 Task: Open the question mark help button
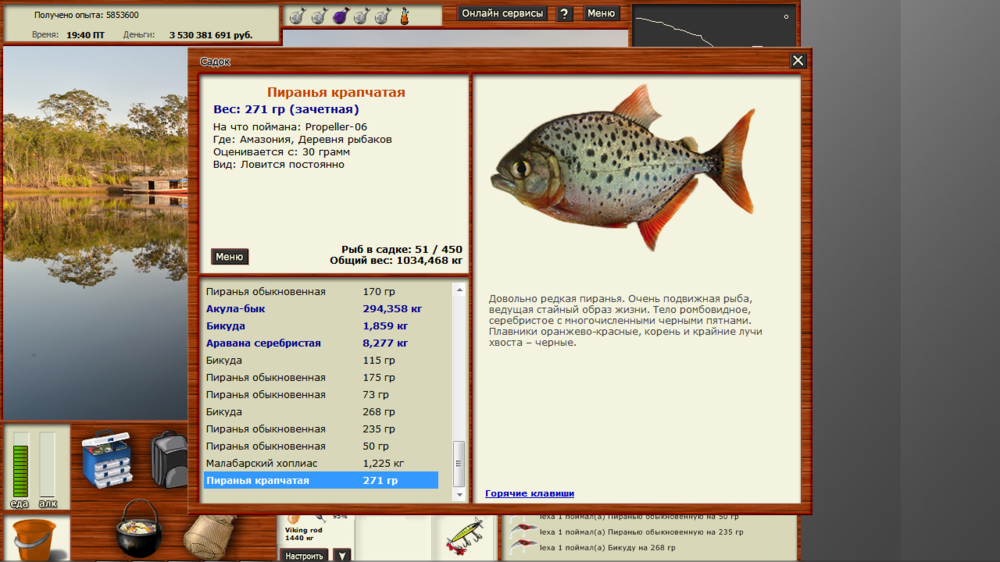click(x=565, y=14)
